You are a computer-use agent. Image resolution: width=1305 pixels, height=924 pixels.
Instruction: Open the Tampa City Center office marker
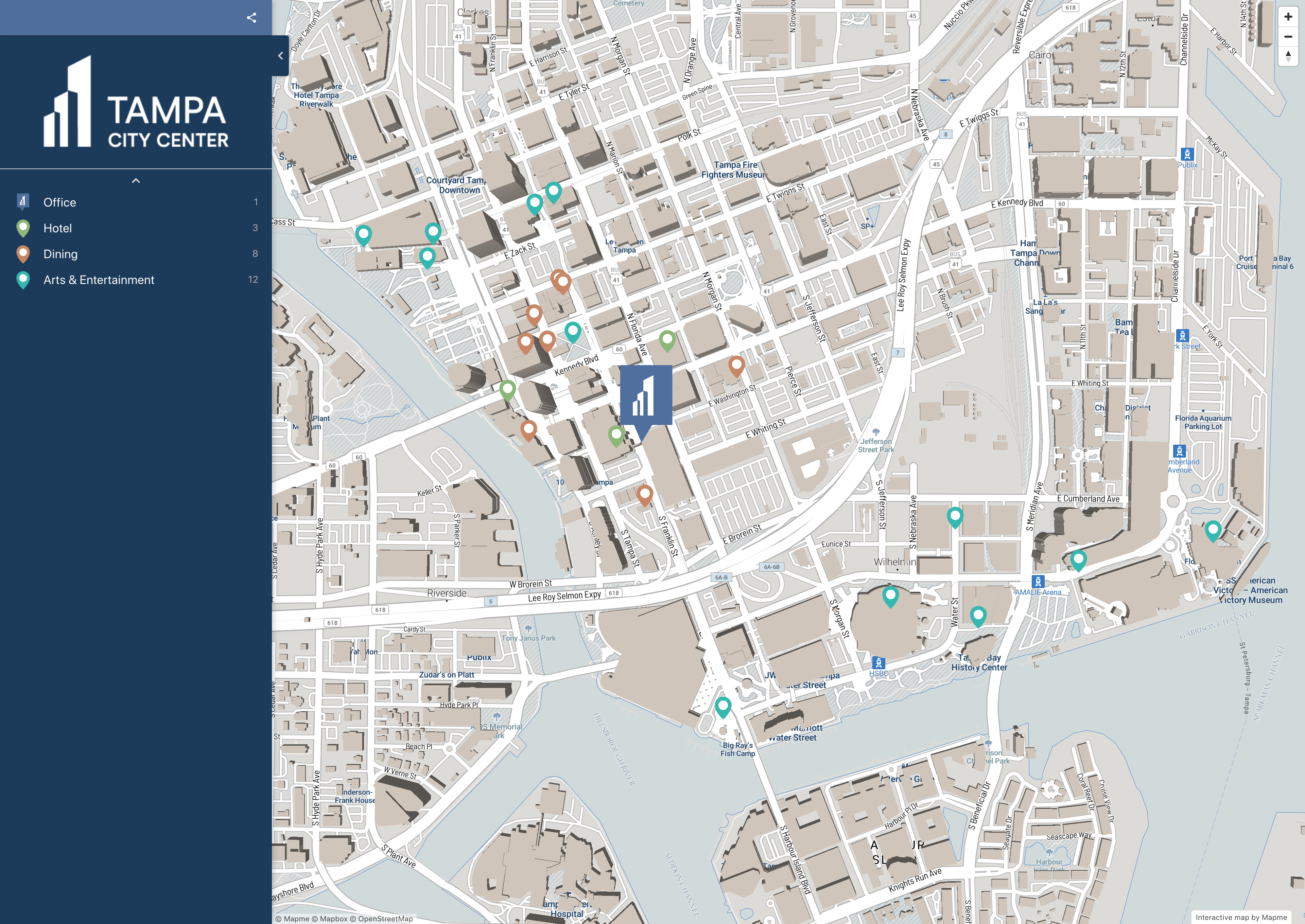click(645, 403)
